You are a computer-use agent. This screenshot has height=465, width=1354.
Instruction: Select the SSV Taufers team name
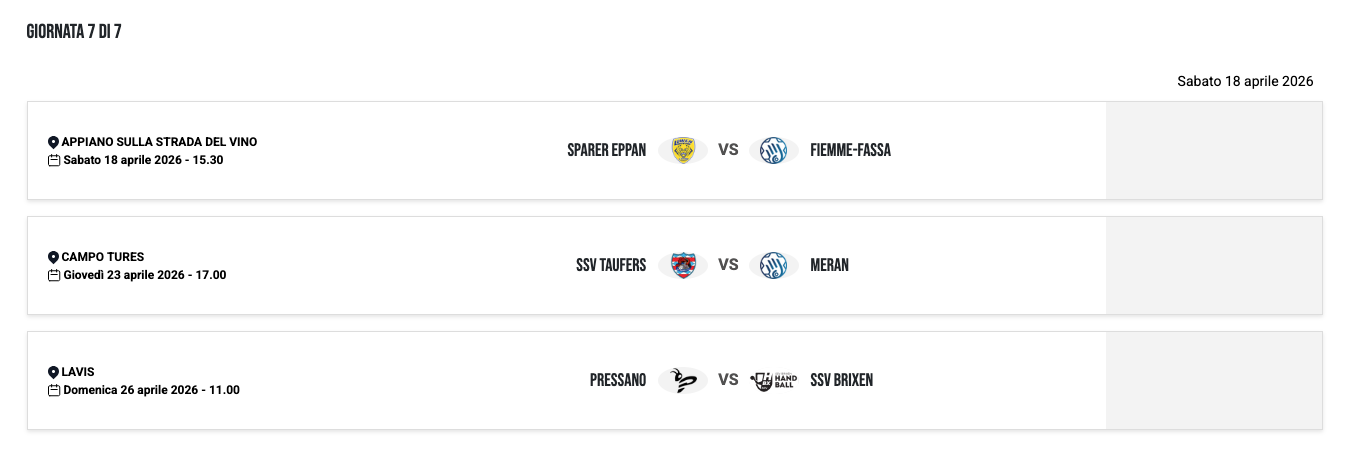coord(611,265)
